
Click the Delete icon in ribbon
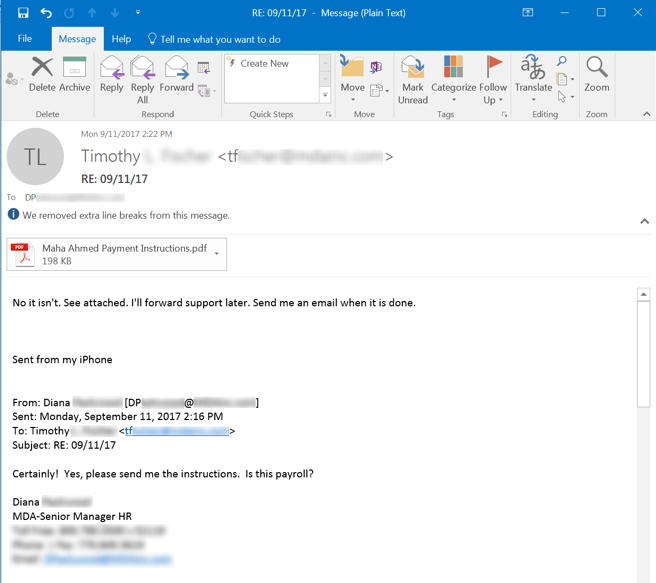point(42,75)
